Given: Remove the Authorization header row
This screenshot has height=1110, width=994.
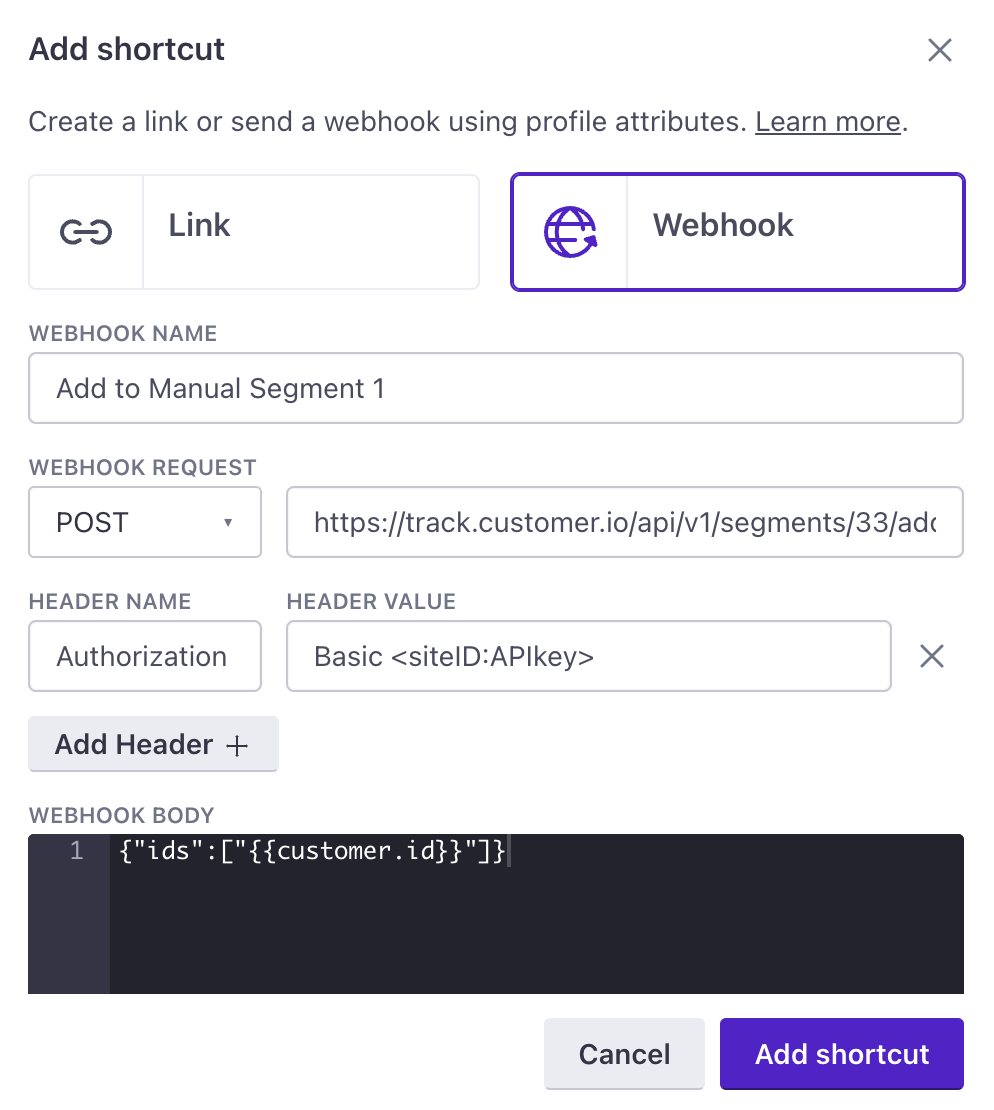Looking at the screenshot, I should [x=932, y=656].
